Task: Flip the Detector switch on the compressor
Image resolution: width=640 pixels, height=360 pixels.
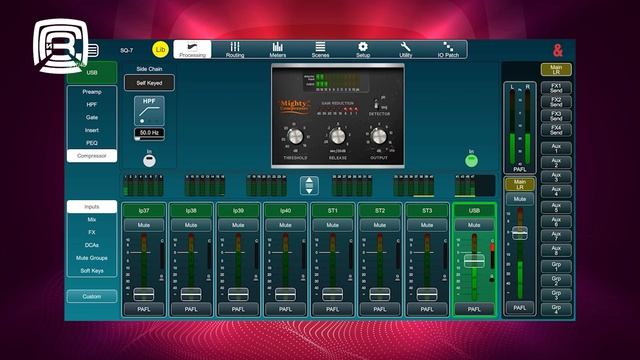Action: pos(376,104)
